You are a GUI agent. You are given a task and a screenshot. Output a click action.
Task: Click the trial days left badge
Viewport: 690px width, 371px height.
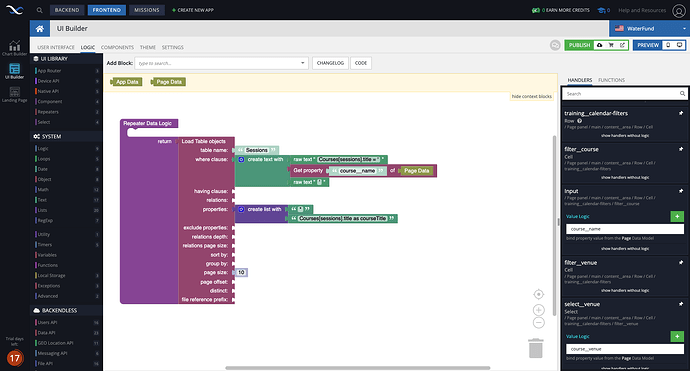[15, 358]
